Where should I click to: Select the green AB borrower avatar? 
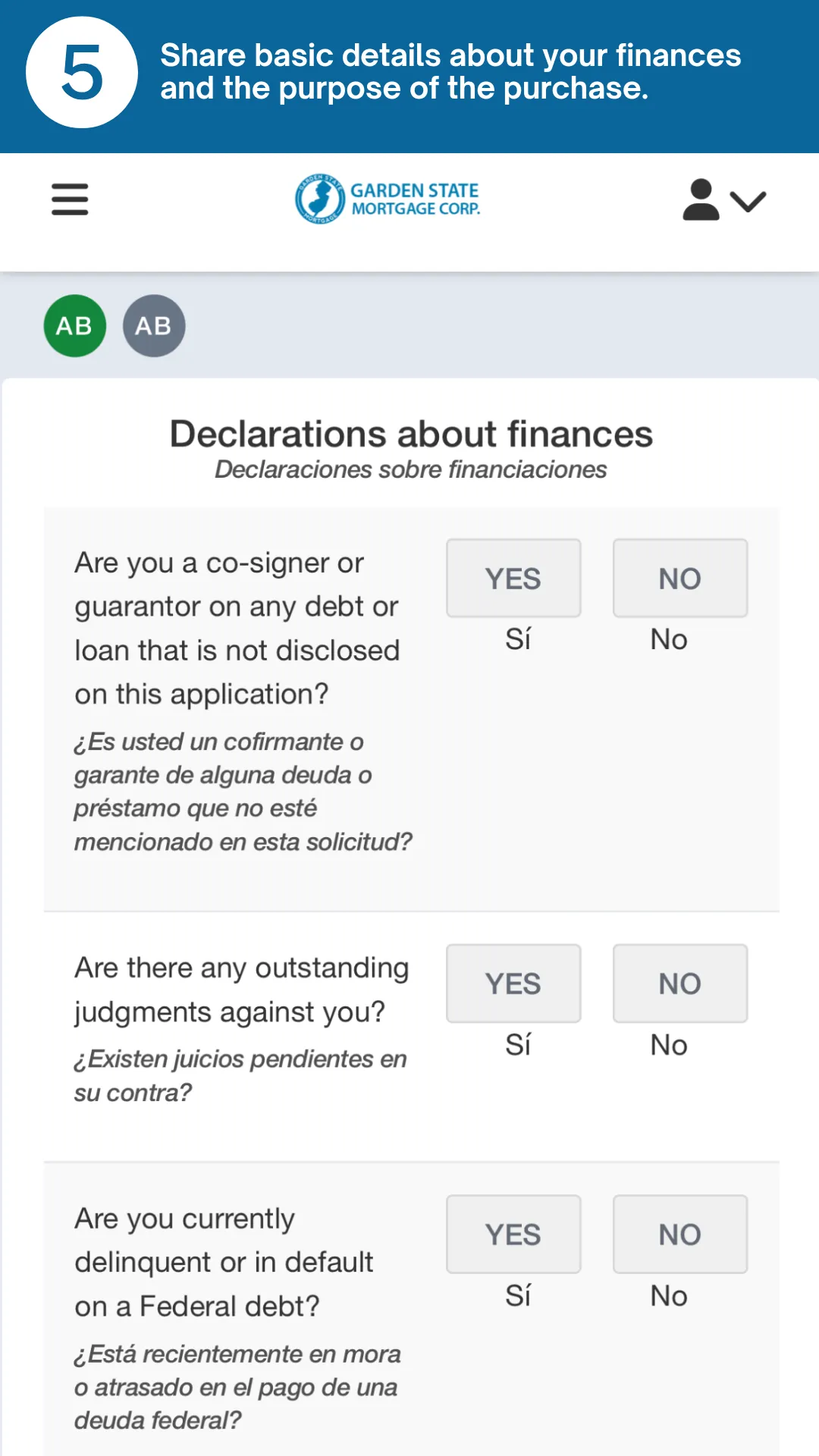[74, 326]
